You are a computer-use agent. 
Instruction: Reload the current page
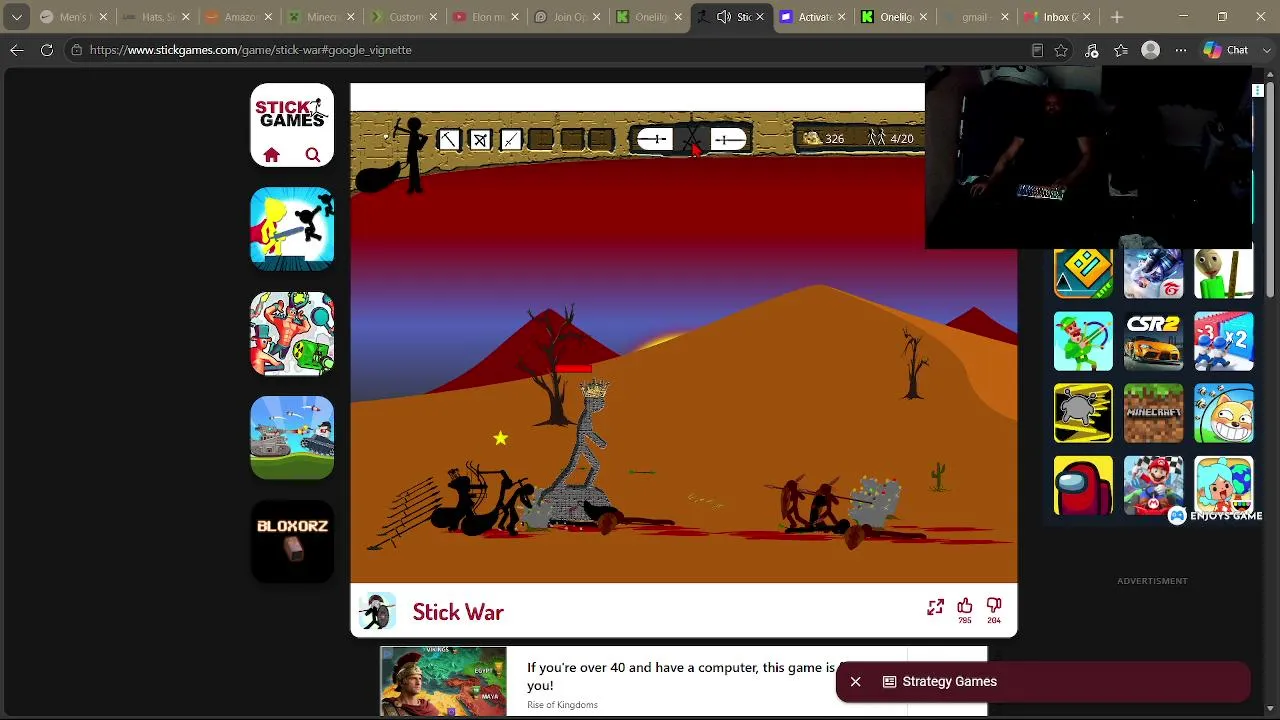pyautogui.click(x=47, y=50)
